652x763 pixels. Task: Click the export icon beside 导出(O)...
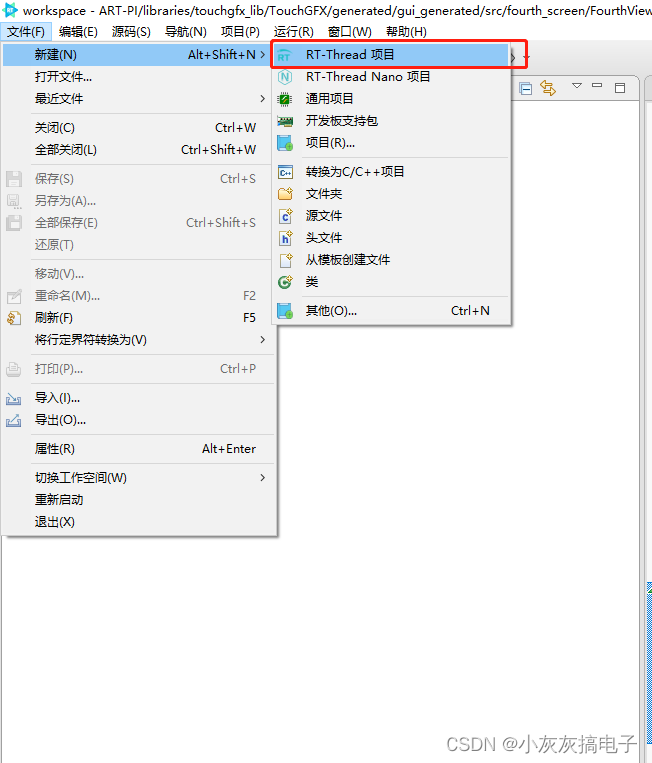(x=14, y=420)
